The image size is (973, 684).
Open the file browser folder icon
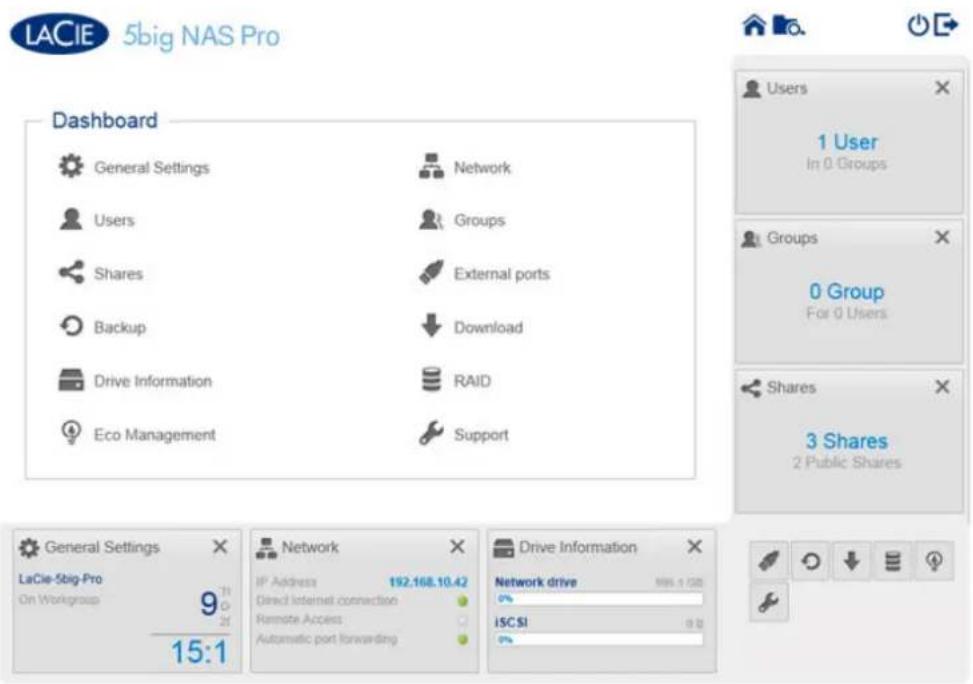789,26
